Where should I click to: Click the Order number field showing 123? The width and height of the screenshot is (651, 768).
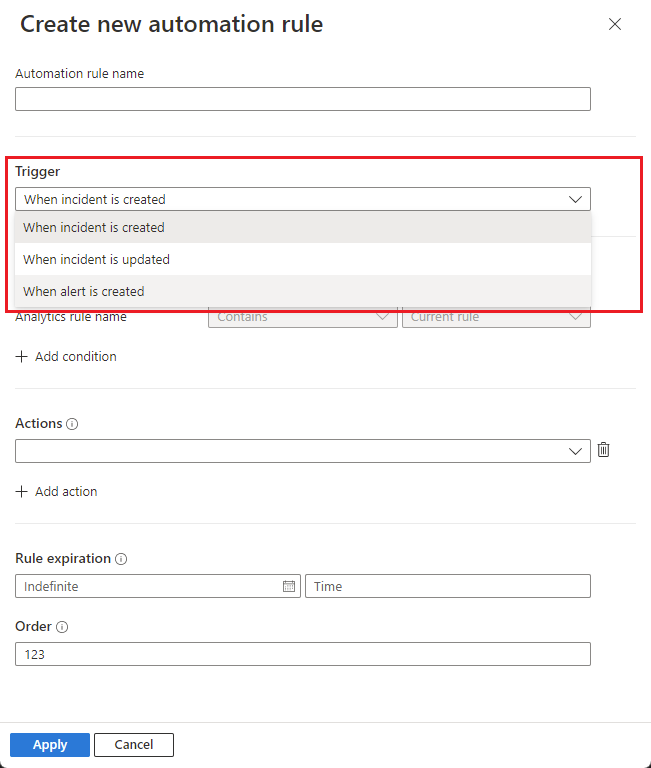[303, 654]
